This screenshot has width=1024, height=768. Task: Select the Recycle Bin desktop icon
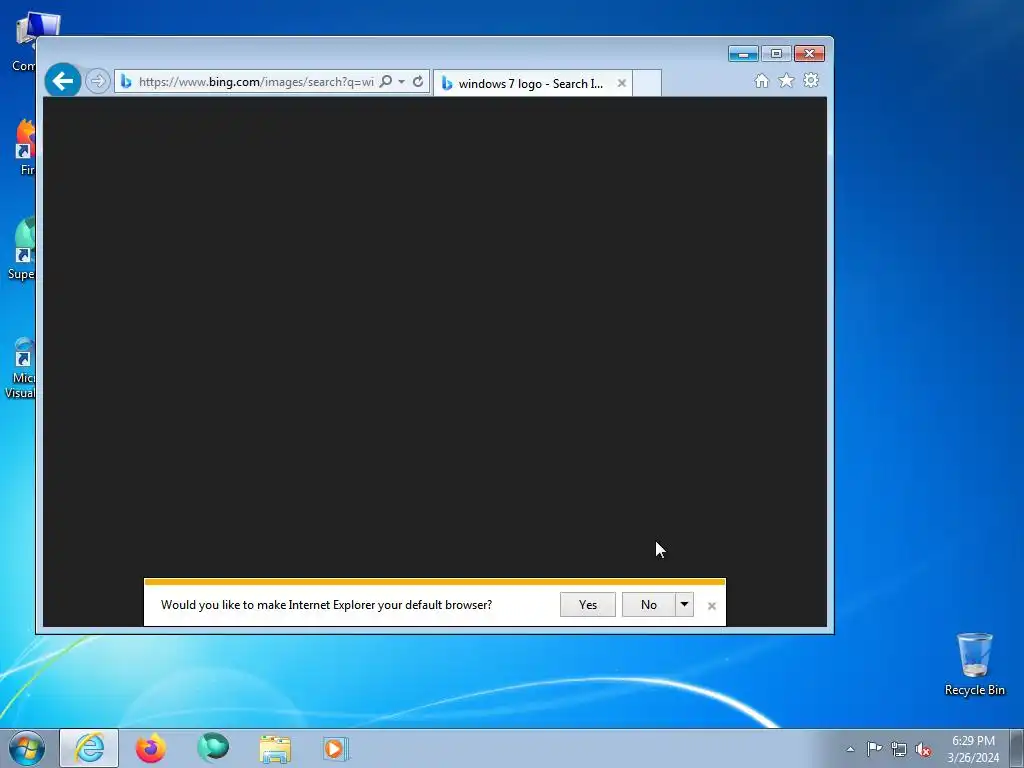coord(974,665)
